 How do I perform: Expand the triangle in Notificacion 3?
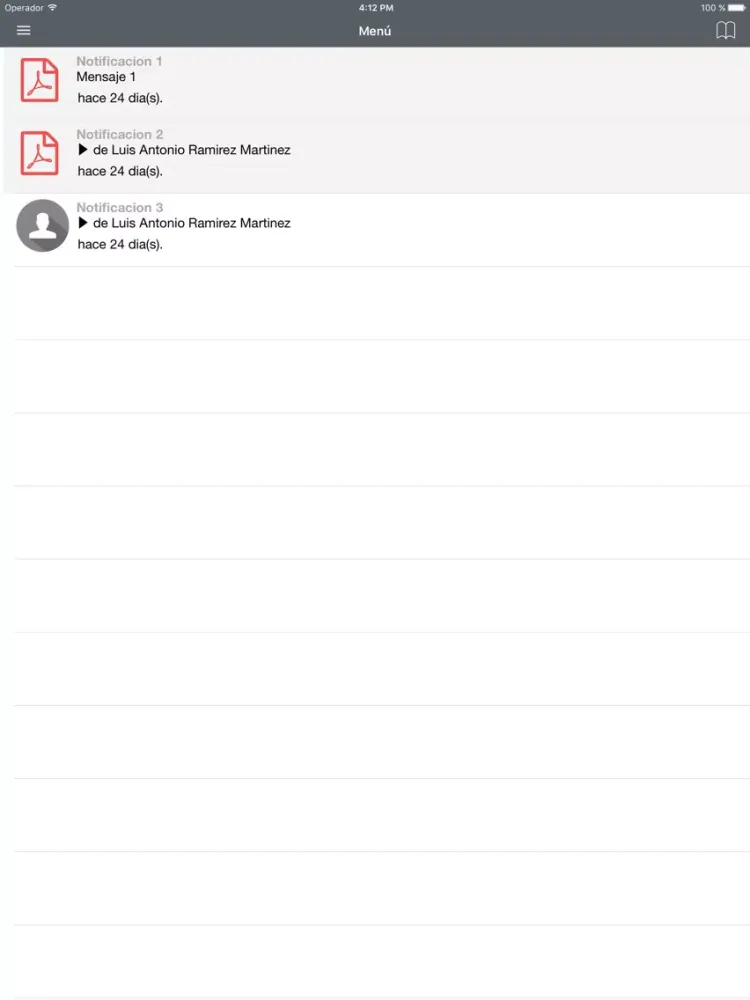pos(82,223)
